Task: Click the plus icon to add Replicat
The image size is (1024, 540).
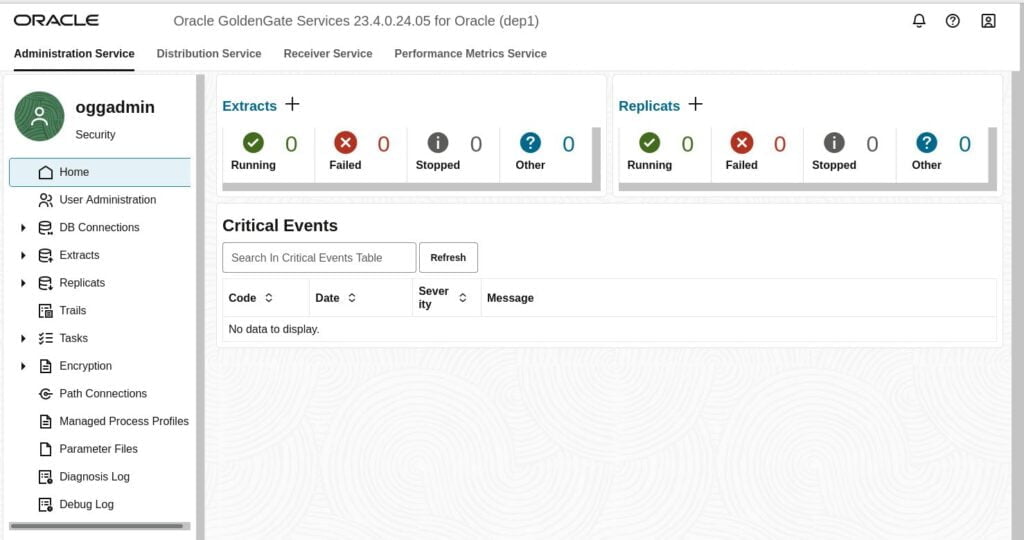Action: pos(695,105)
